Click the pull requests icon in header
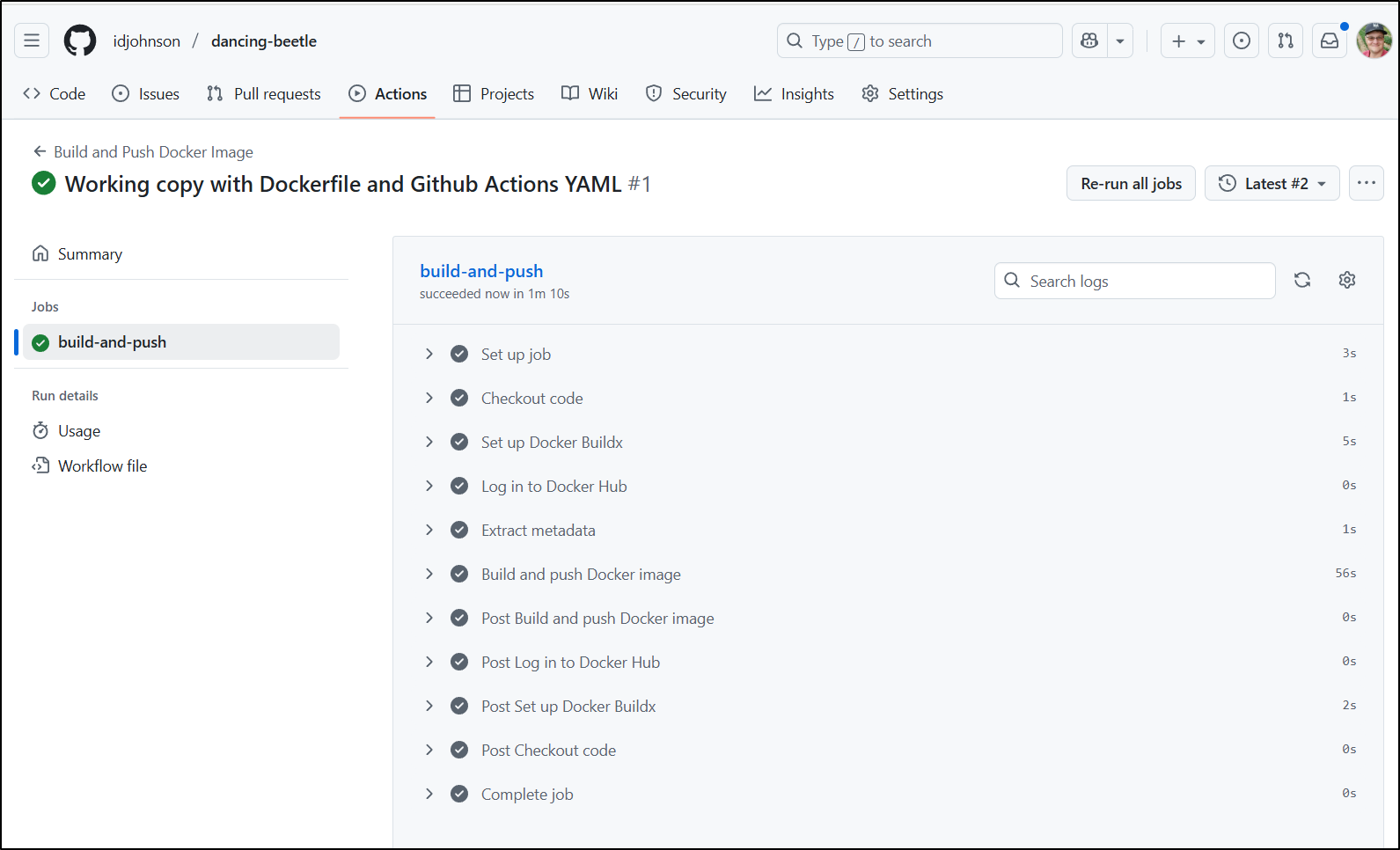The width and height of the screenshot is (1400, 850). 1286,40
